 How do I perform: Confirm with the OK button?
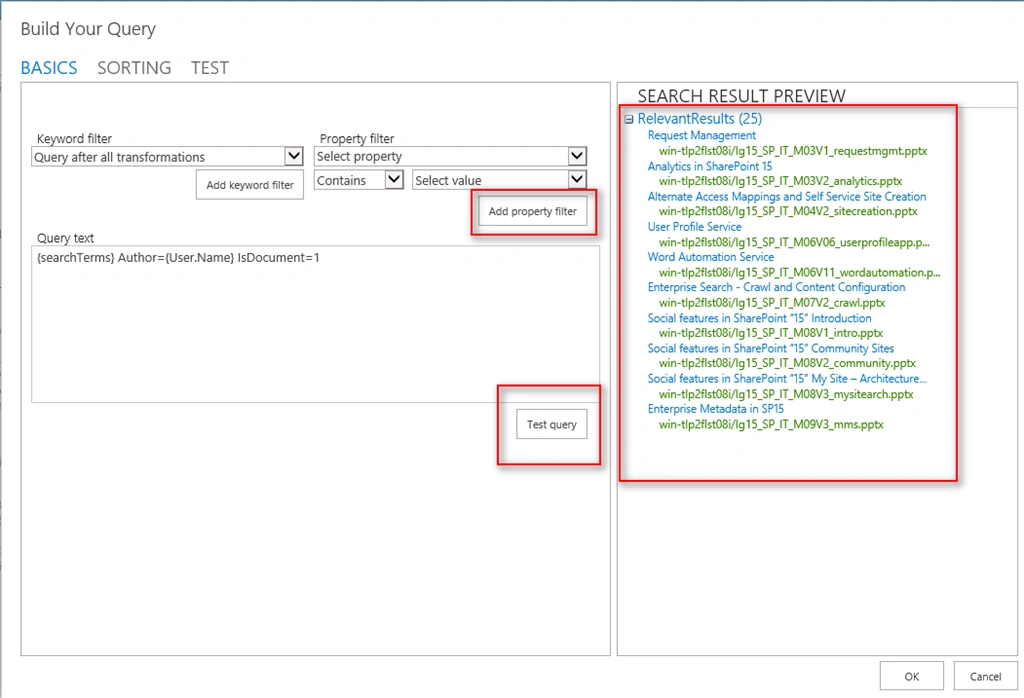[x=912, y=676]
